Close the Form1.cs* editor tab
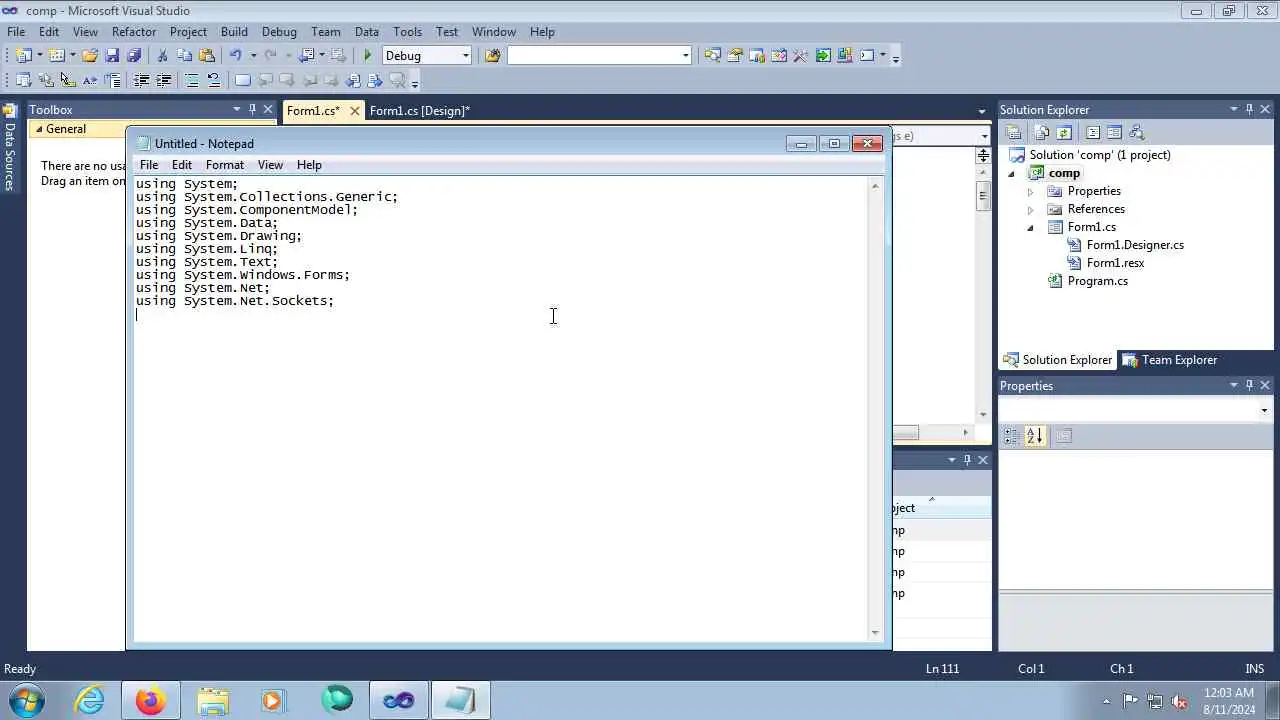 pyautogui.click(x=354, y=111)
